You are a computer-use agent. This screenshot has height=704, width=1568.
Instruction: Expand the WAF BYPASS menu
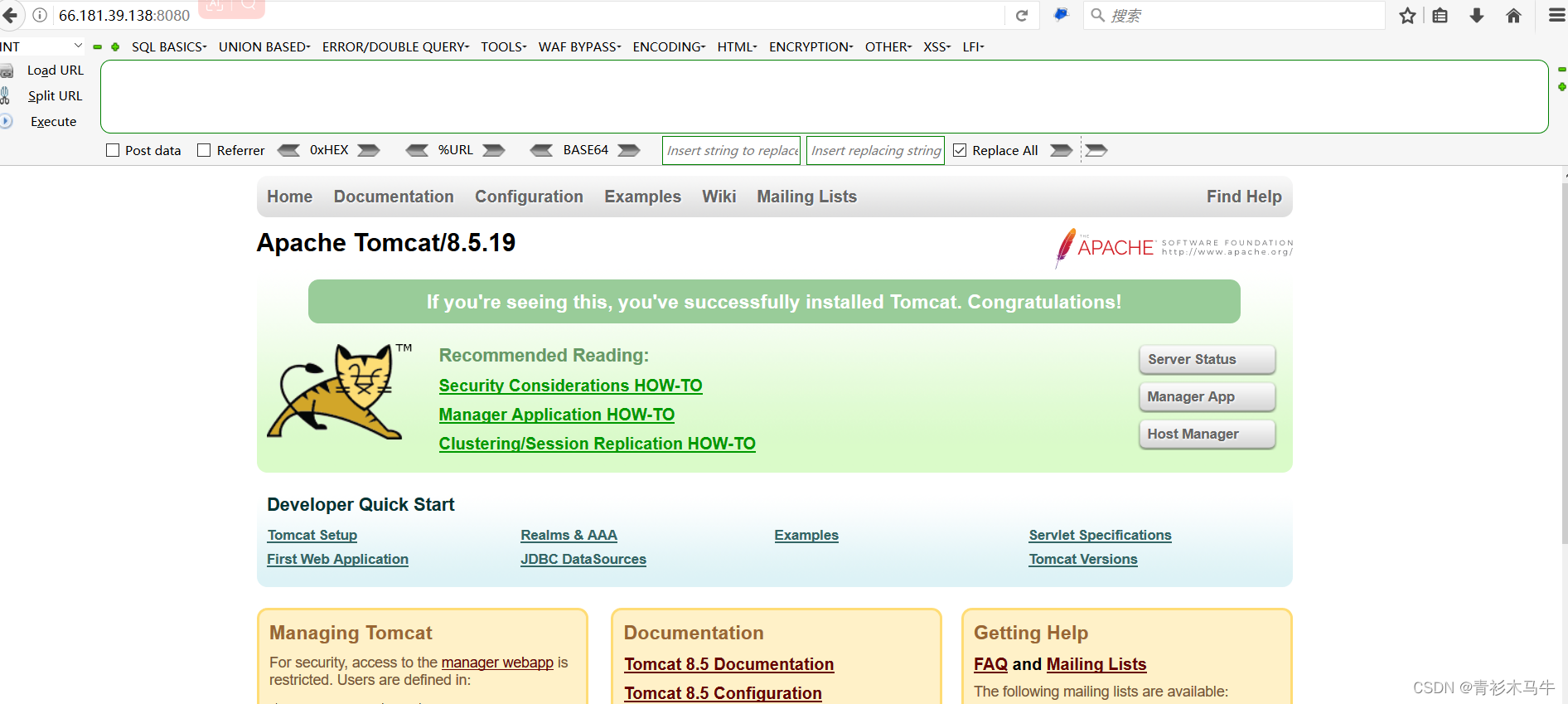click(x=580, y=47)
